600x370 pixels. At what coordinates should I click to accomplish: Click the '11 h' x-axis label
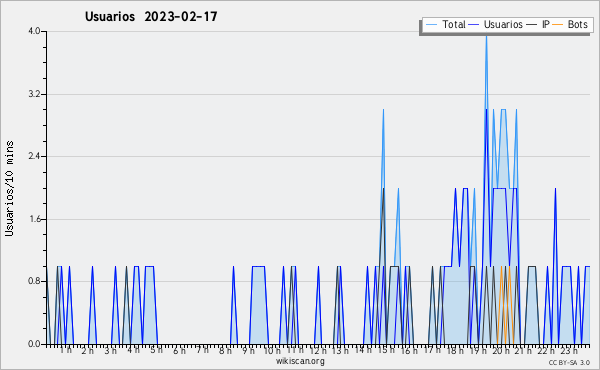(x=295, y=350)
